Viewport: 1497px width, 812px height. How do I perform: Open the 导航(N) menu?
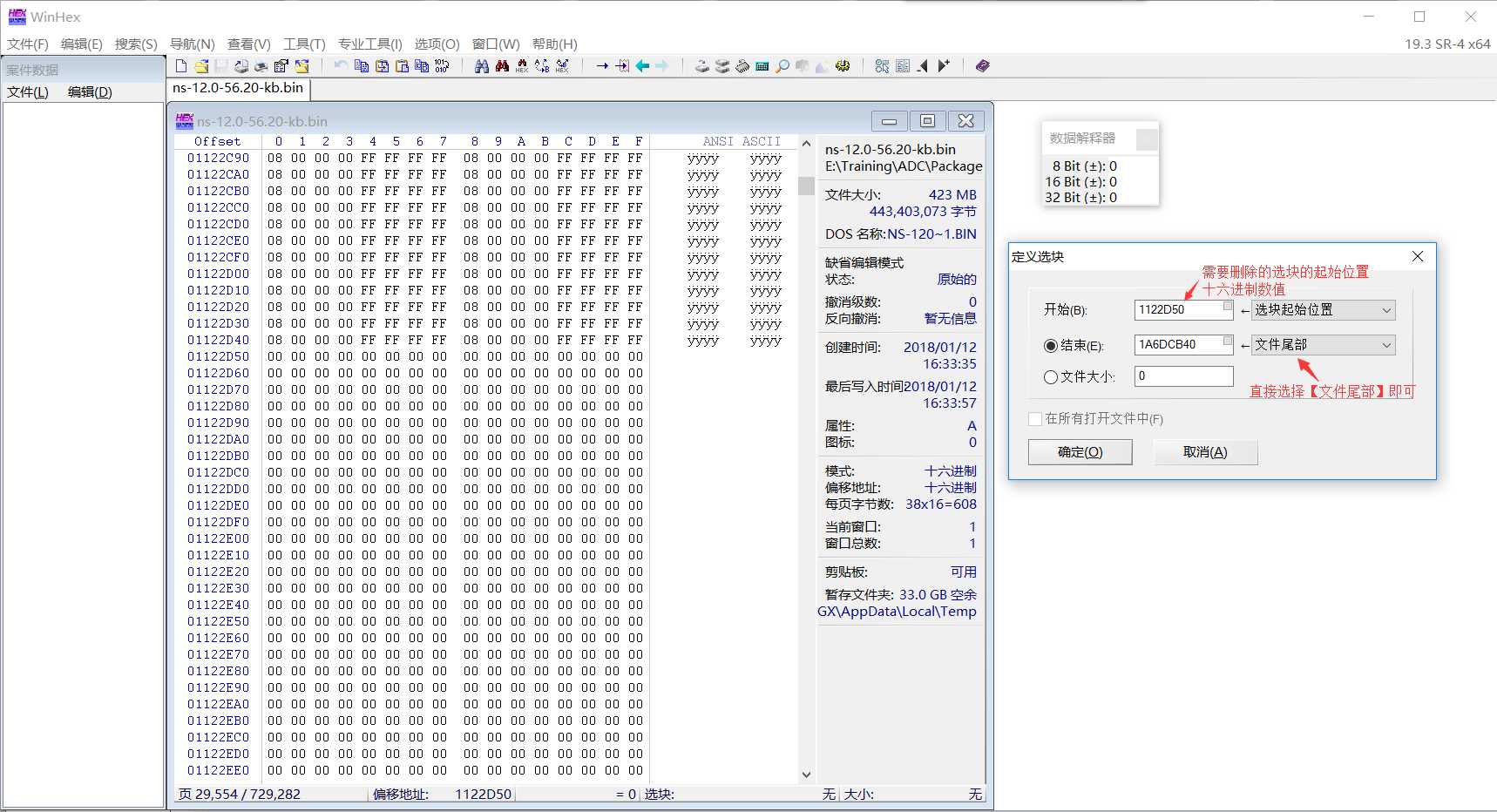point(192,44)
